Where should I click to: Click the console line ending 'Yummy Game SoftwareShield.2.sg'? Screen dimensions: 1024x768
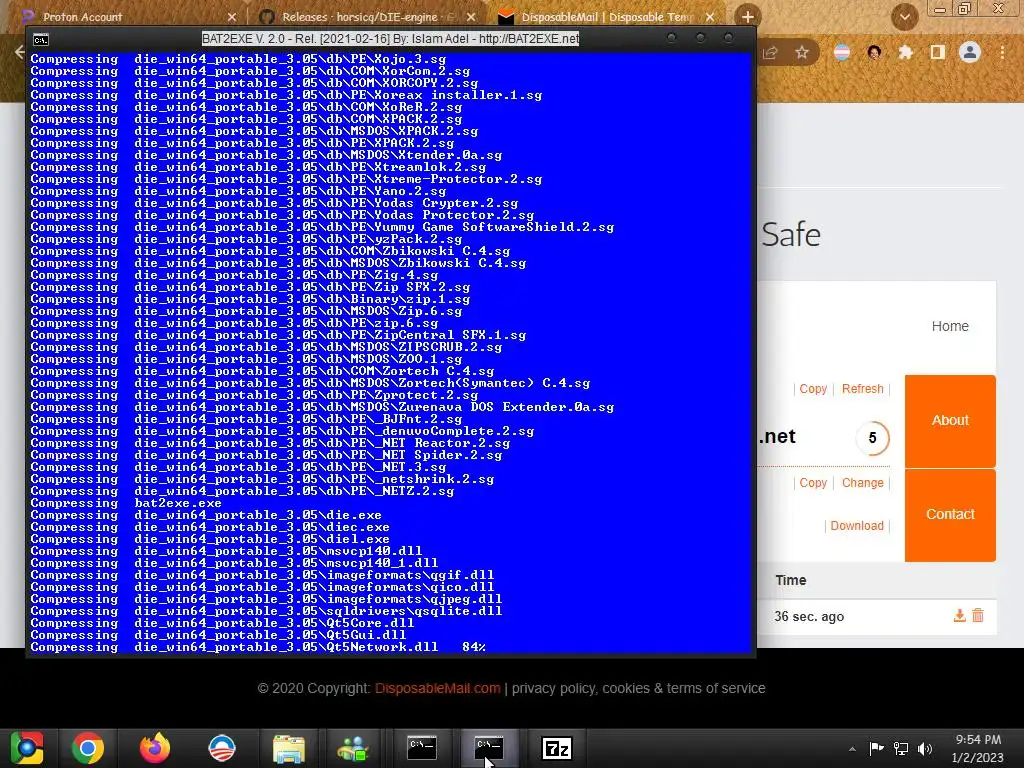coord(322,227)
